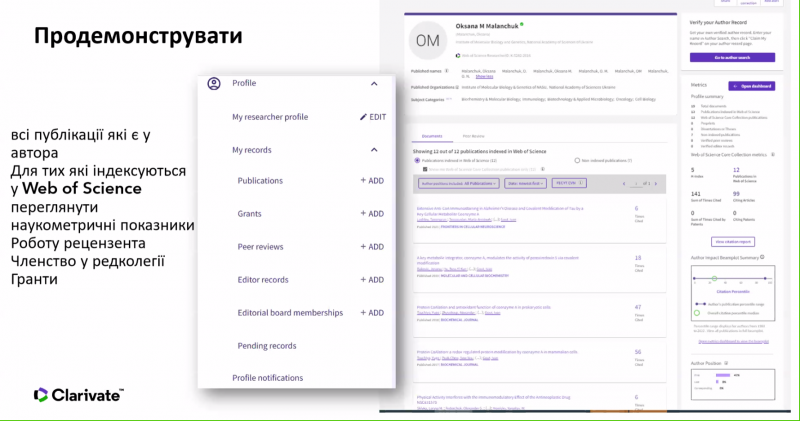This screenshot has width=800, height=421.
Task: Click the First author position purple bar
Action: click(722, 375)
